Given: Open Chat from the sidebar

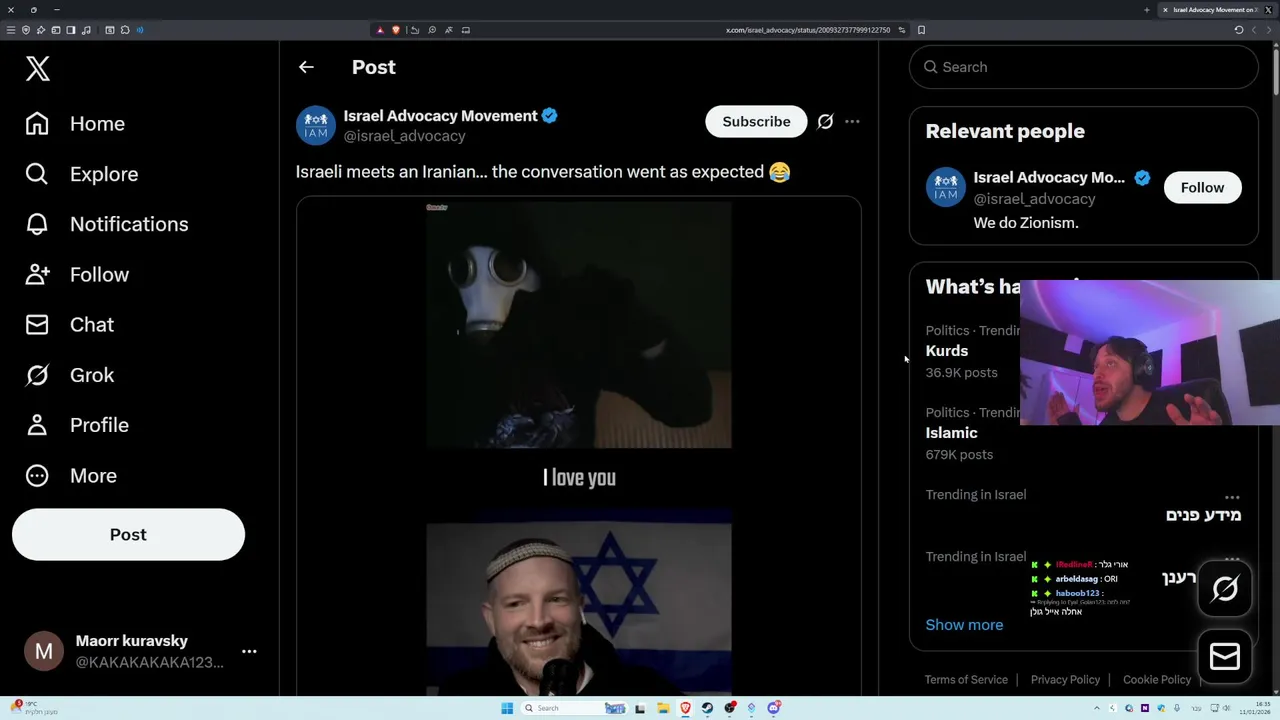Looking at the screenshot, I should (70, 324).
